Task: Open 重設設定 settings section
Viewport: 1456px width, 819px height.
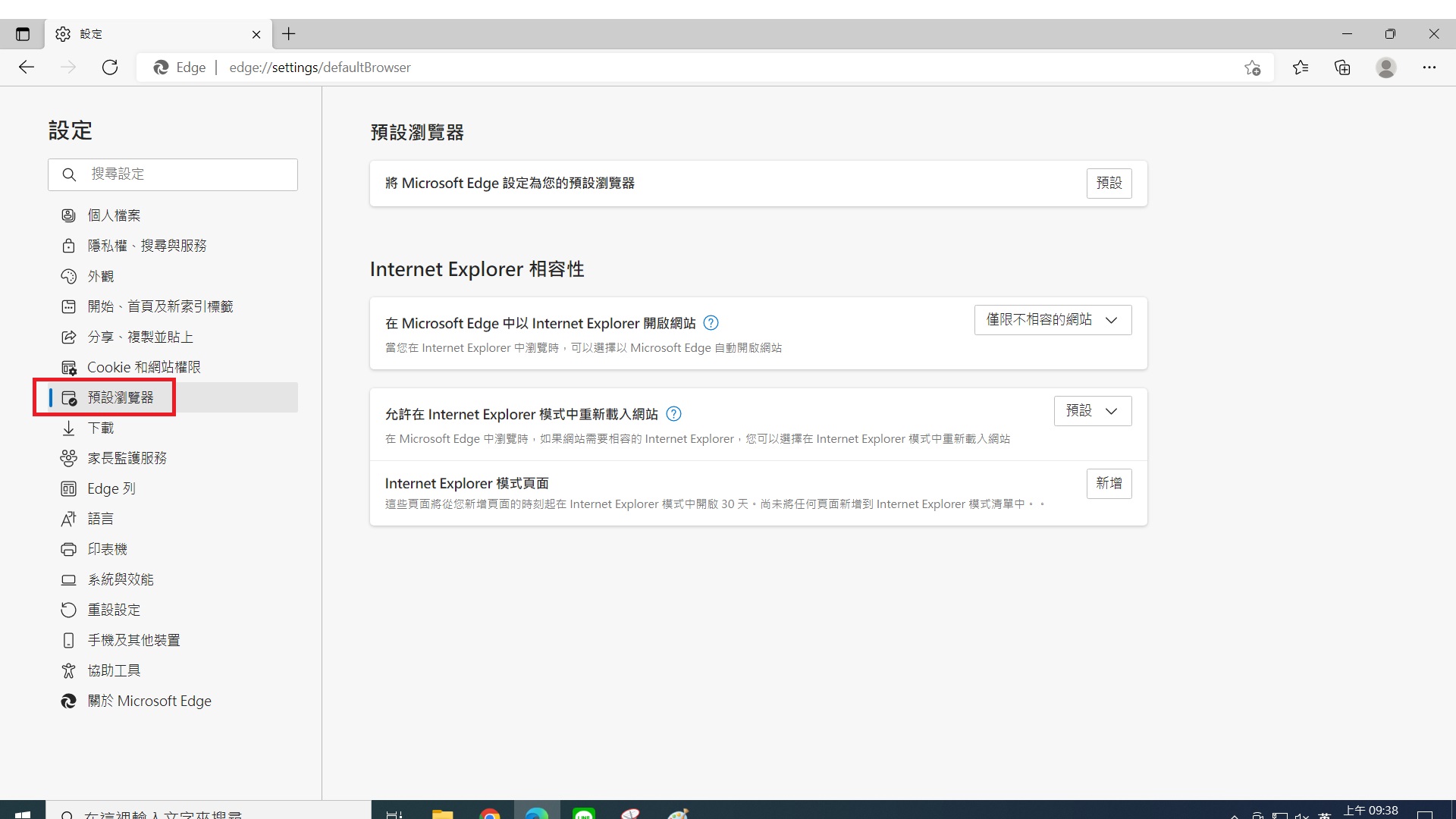Action: point(173,610)
